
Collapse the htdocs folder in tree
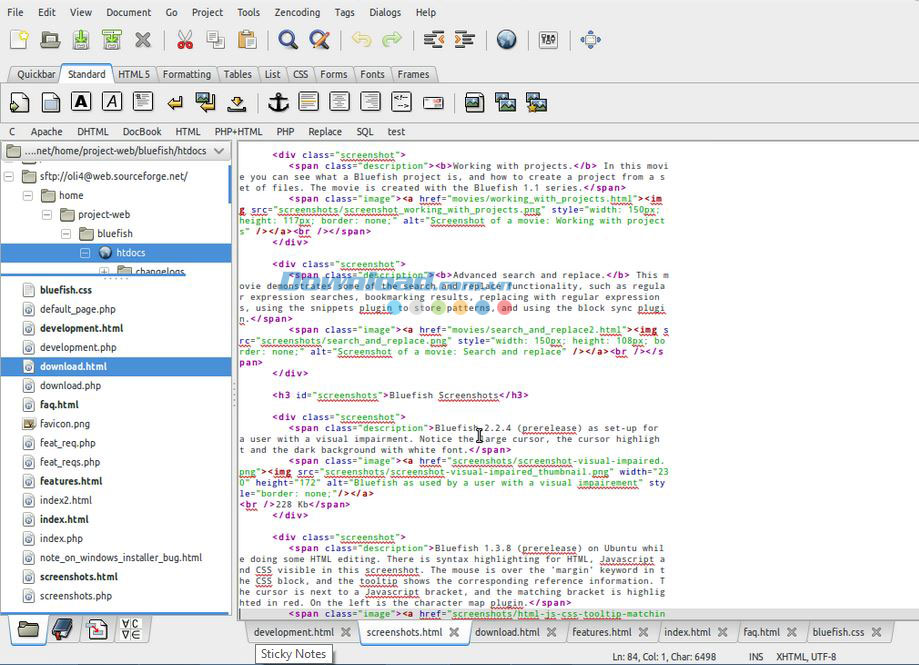(x=86, y=253)
